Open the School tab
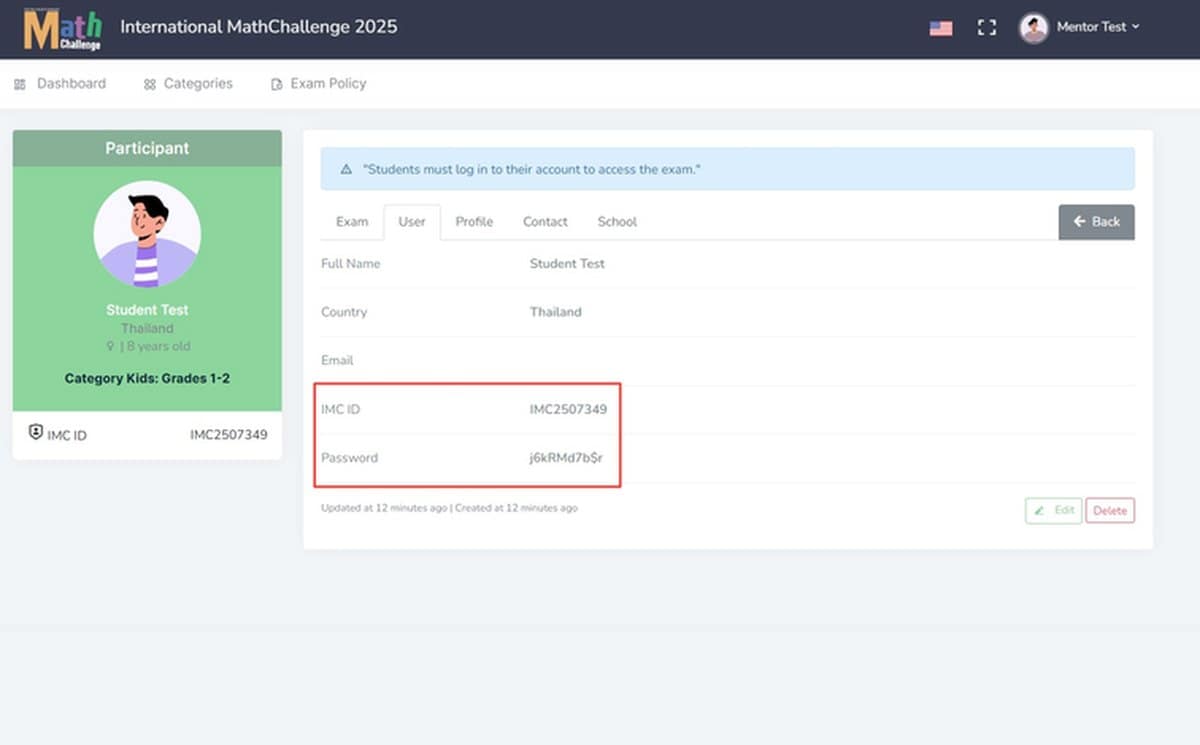This screenshot has height=745, width=1200. (617, 222)
